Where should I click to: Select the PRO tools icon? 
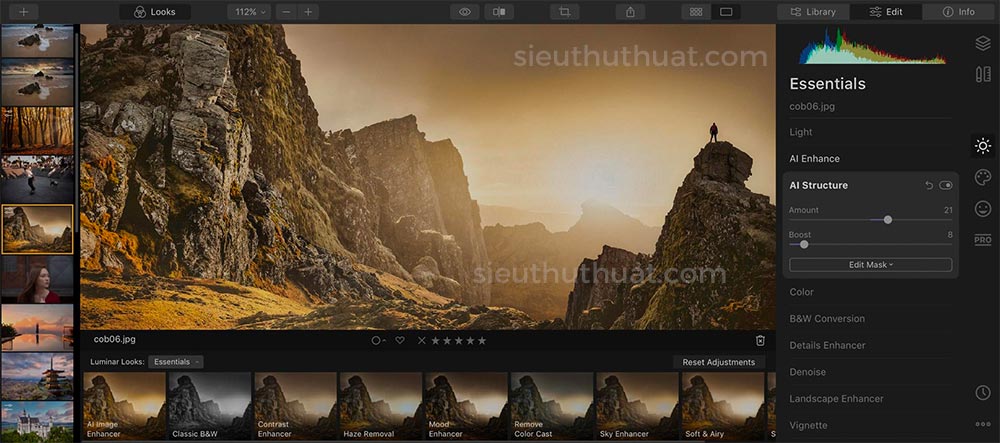coord(983,240)
